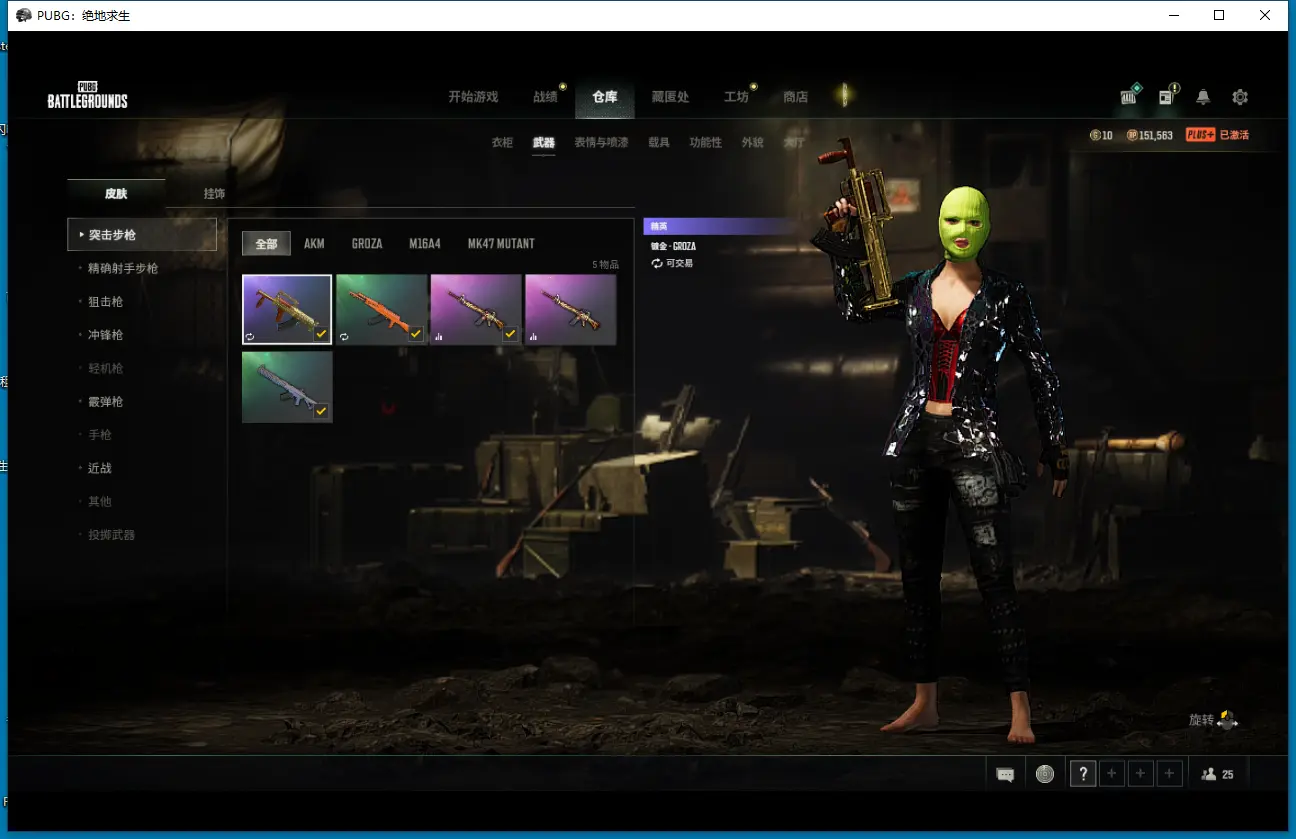Open the settings gear icon
The width and height of the screenshot is (1296, 839).
pos(1240,97)
